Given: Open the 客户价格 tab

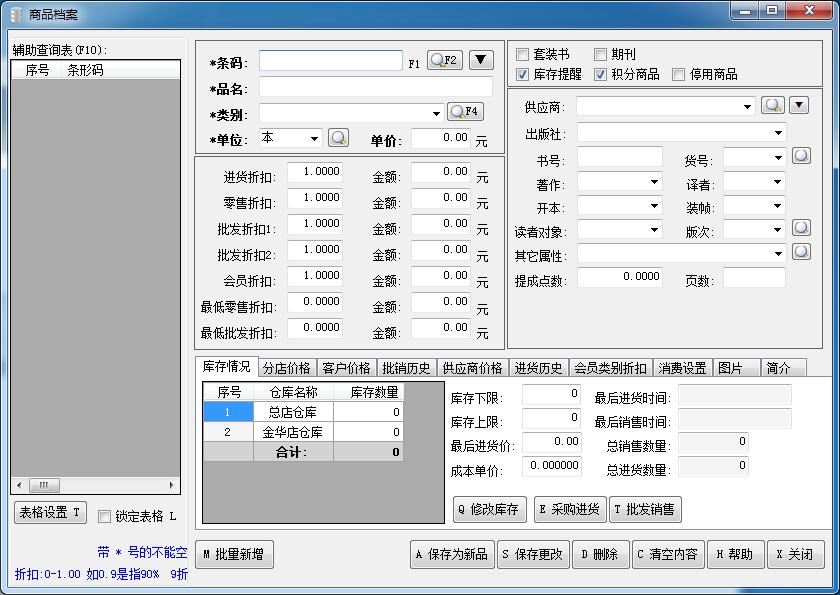Looking at the screenshot, I should (346, 368).
